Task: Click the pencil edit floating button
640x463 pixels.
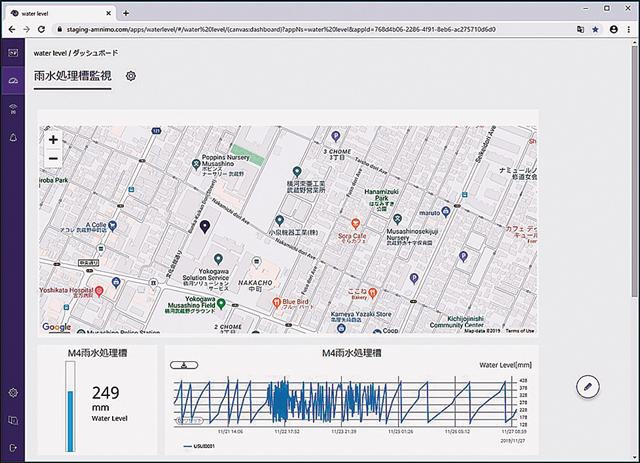Action: (588, 386)
